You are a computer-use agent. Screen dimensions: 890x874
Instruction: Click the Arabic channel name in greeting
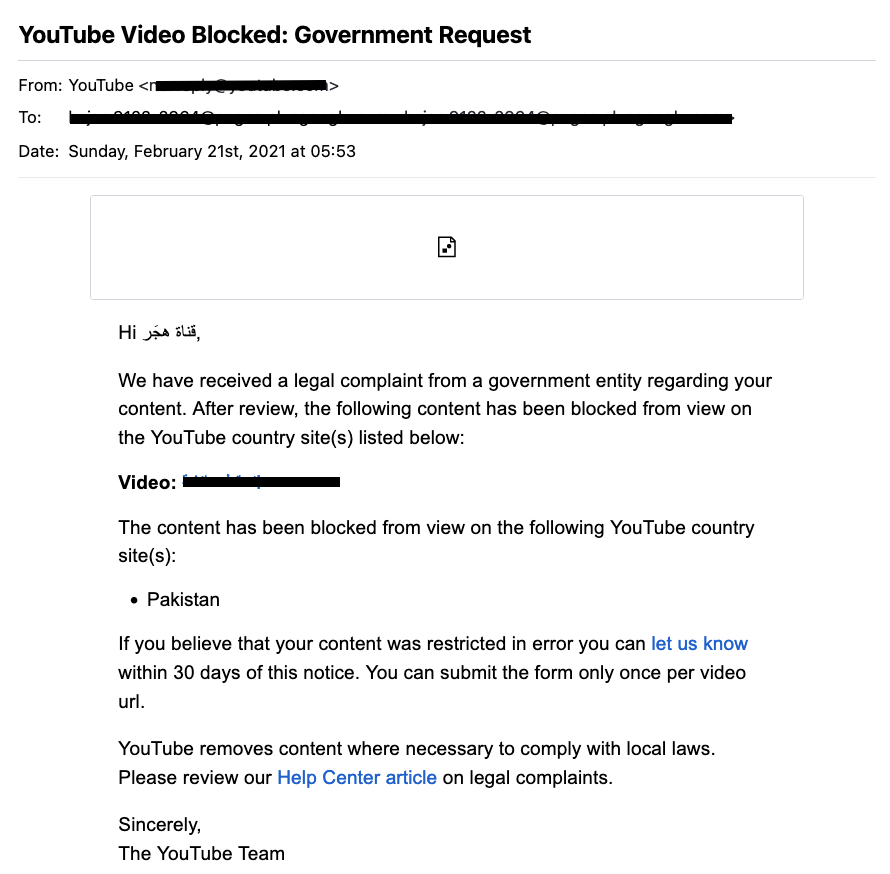pyautogui.click(x=169, y=333)
